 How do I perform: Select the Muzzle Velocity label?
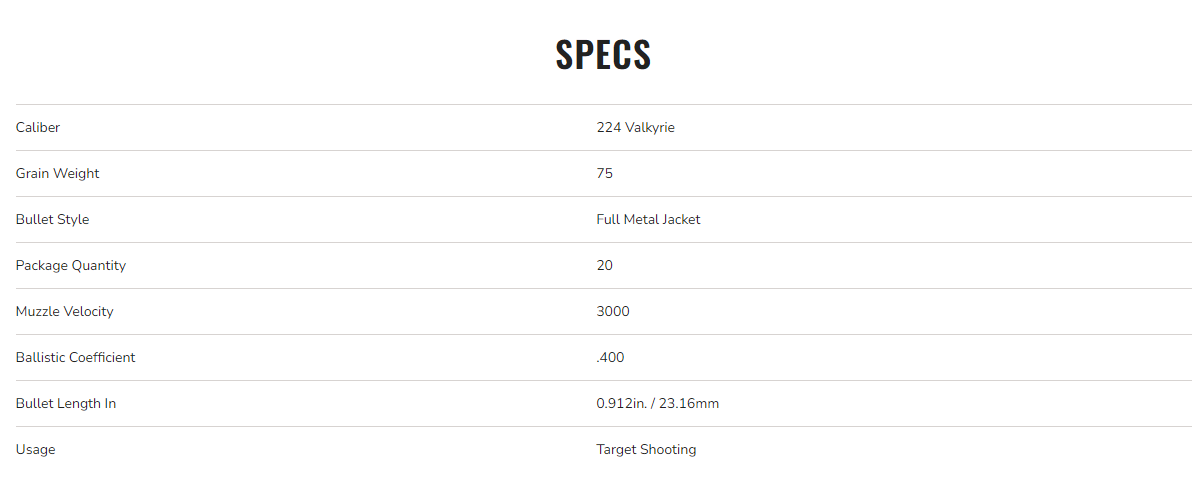tap(64, 311)
